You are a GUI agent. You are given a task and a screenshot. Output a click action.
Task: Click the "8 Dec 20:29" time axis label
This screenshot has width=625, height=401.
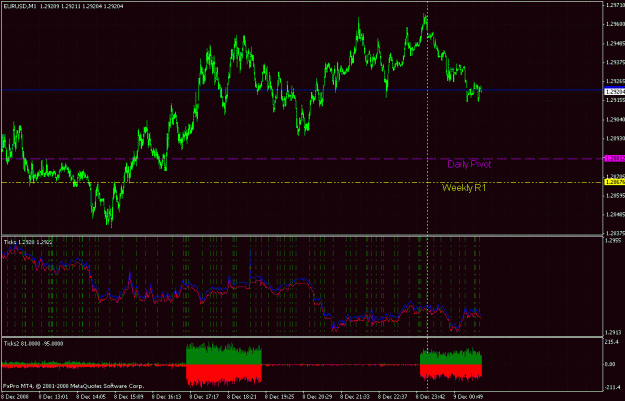point(317,397)
